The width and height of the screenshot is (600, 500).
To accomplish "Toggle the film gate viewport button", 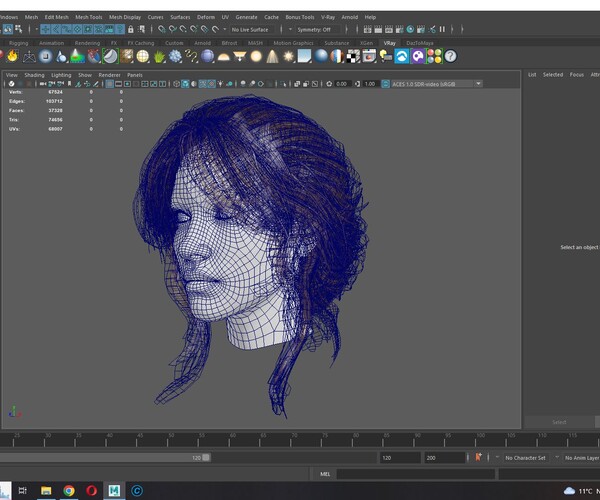I will pyautogui.click(x=118, y=84).
